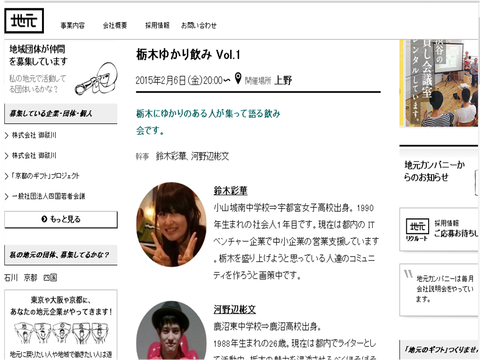This screenshot has height=360, width=480.
Task: Open 河野辺彬文 profile name link
Action: (235, 310)
